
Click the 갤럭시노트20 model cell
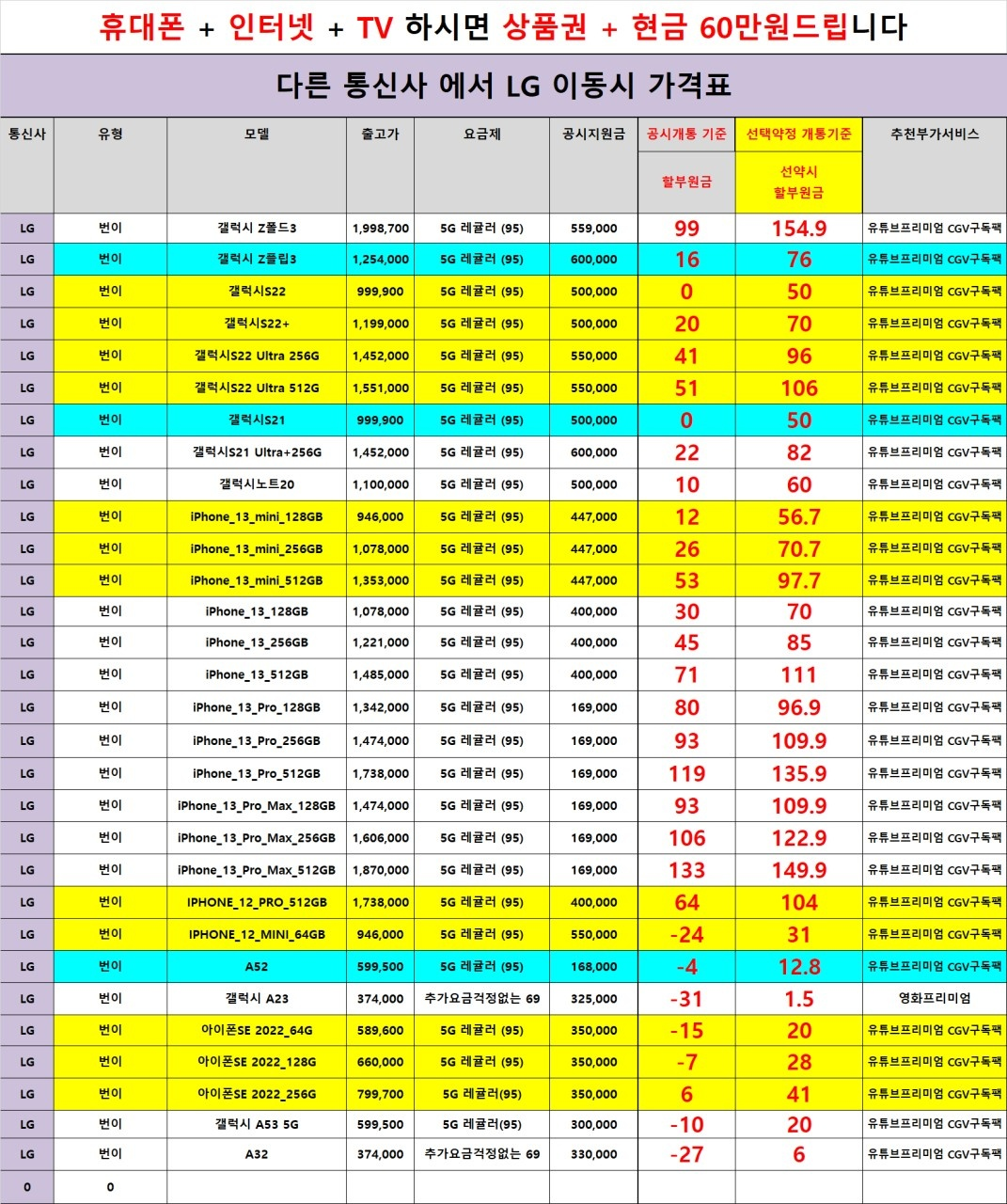(x=257, y=484)
